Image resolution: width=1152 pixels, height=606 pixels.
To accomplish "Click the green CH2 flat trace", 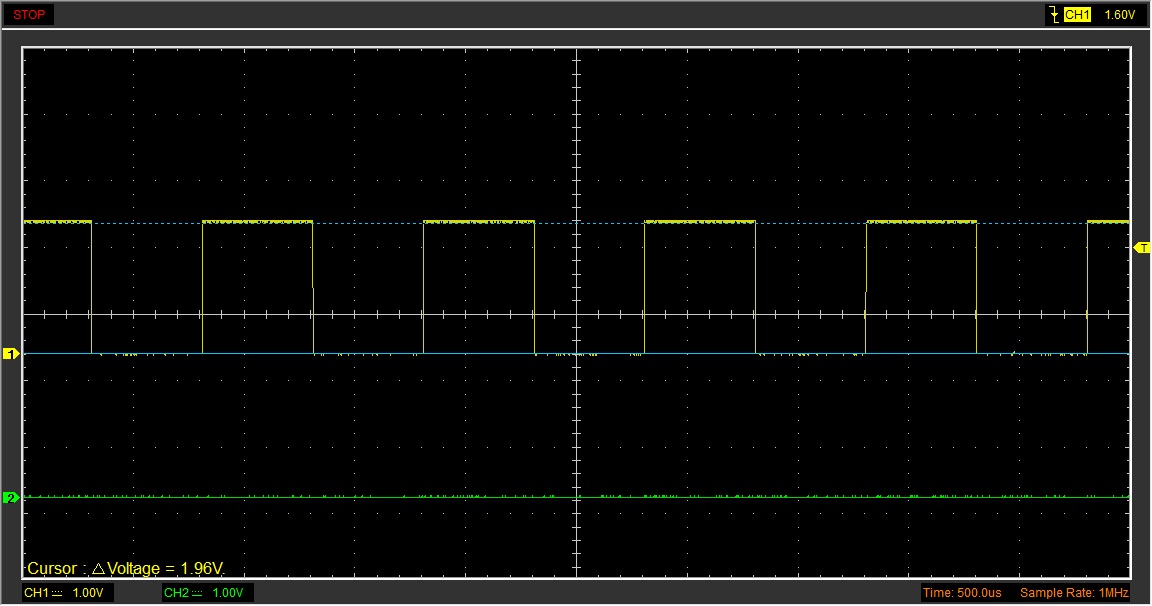I will click(577, 497).
